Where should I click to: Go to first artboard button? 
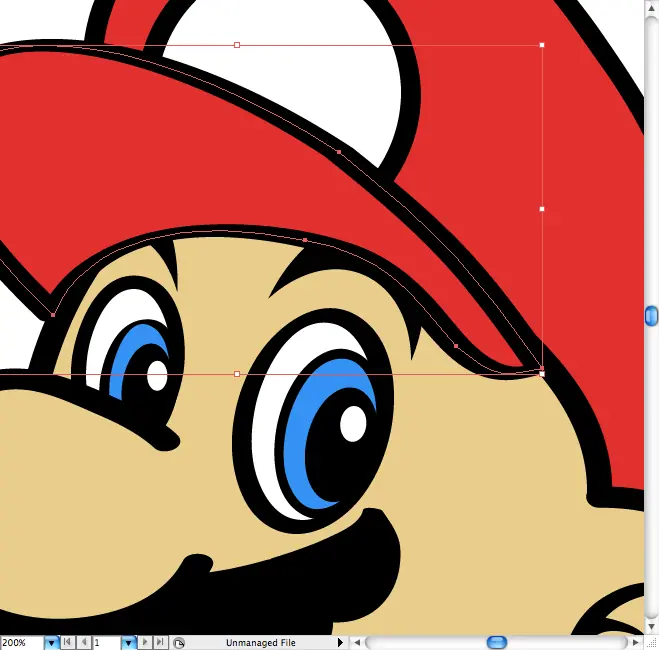[x=67, y=642]
